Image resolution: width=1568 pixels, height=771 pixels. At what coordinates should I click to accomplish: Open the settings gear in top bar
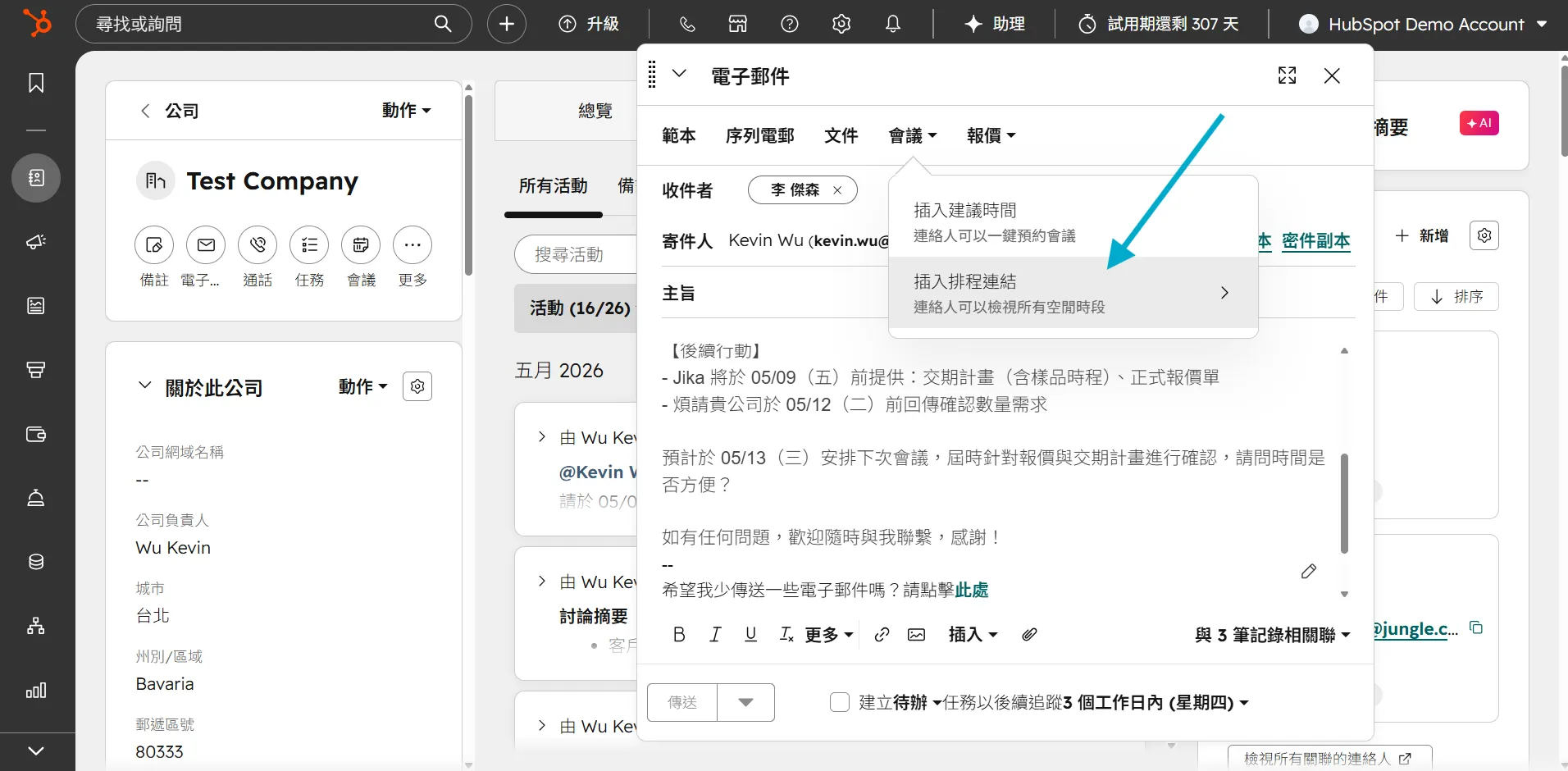841,24
